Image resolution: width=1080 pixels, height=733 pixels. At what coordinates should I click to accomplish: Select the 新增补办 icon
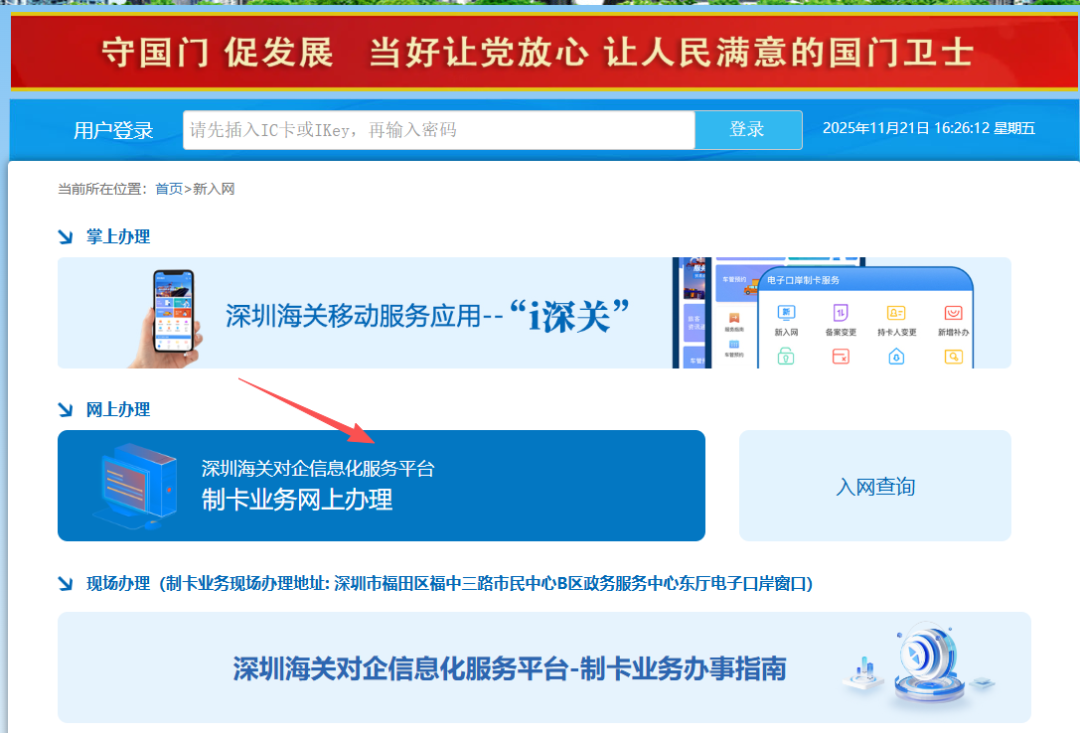point(953,312)
